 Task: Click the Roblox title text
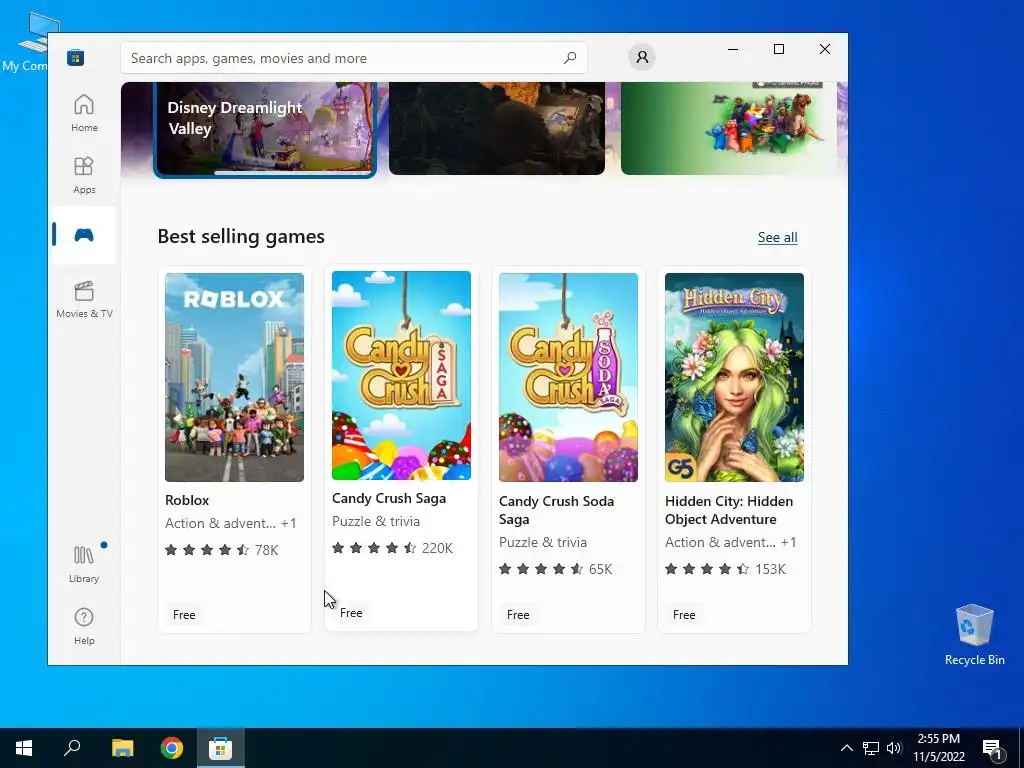tap(187, 500)
